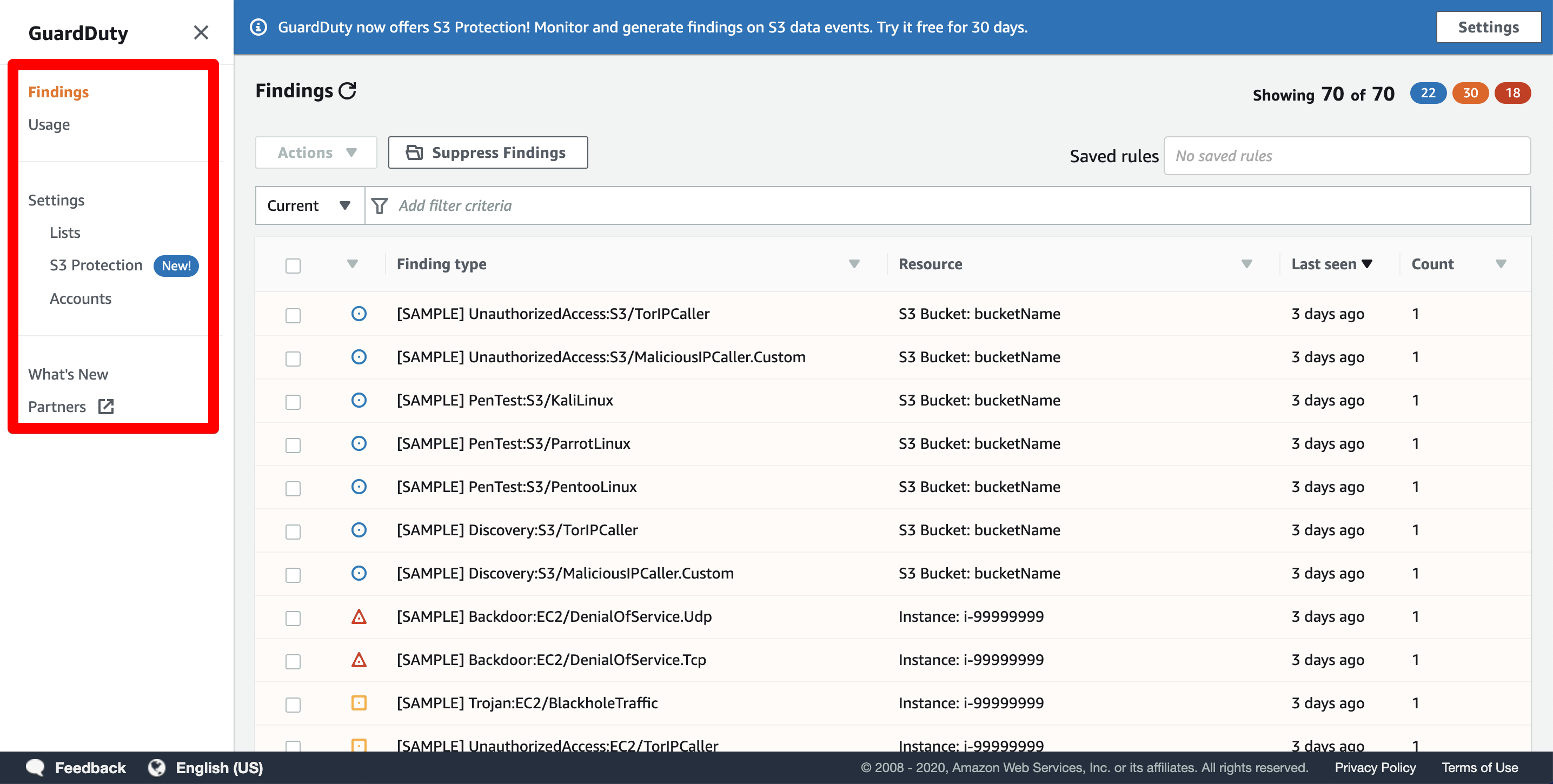
Task: Check the Trojan:EC2/BlackholeTraffic row
Action: (293, 705)
